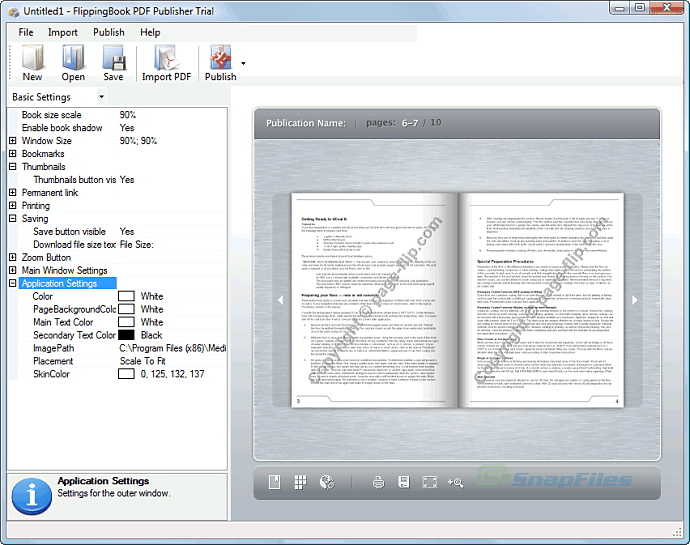The image size is (690, 545).
Task: Select the Book size scale 90% value
Action: coord(128,115)
